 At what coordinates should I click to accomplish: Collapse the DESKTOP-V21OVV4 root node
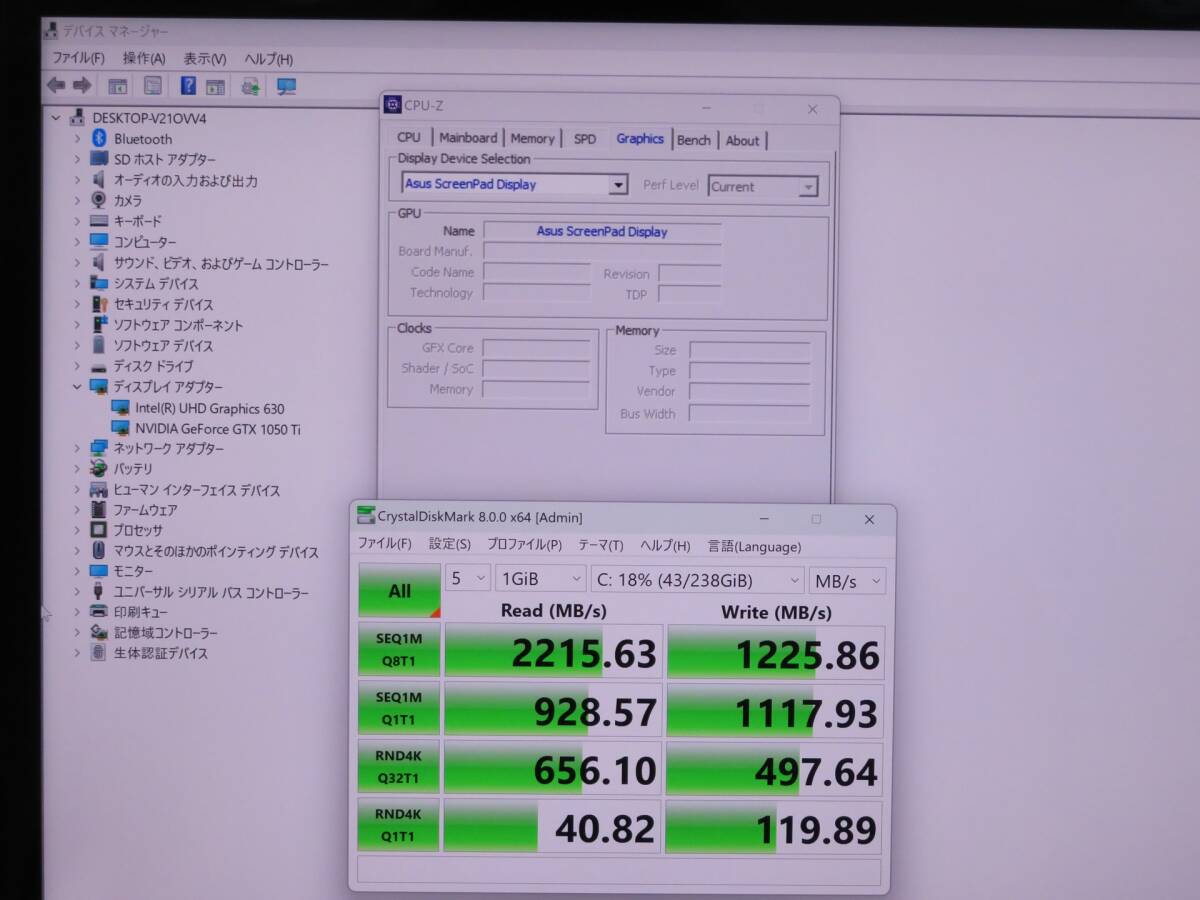point(57,117)
